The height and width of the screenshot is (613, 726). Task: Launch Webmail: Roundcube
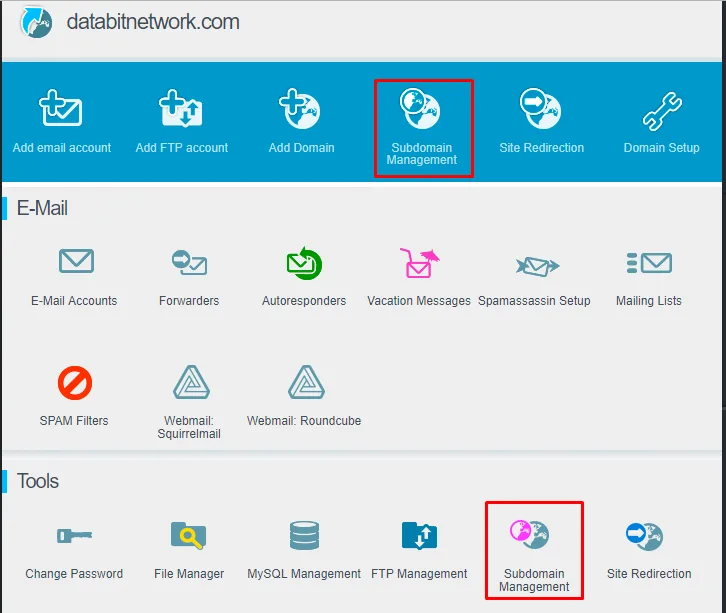303,382
